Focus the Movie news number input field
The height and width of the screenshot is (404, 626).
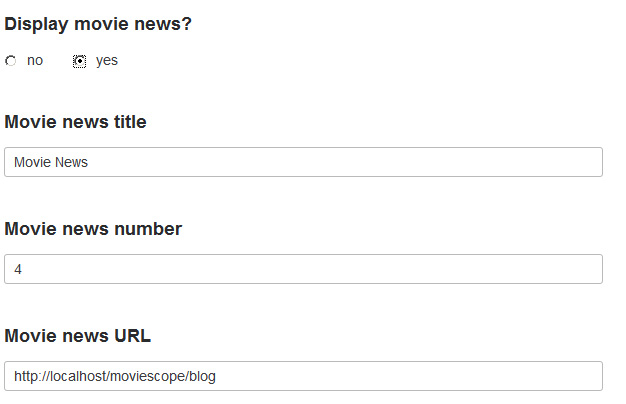303,269
